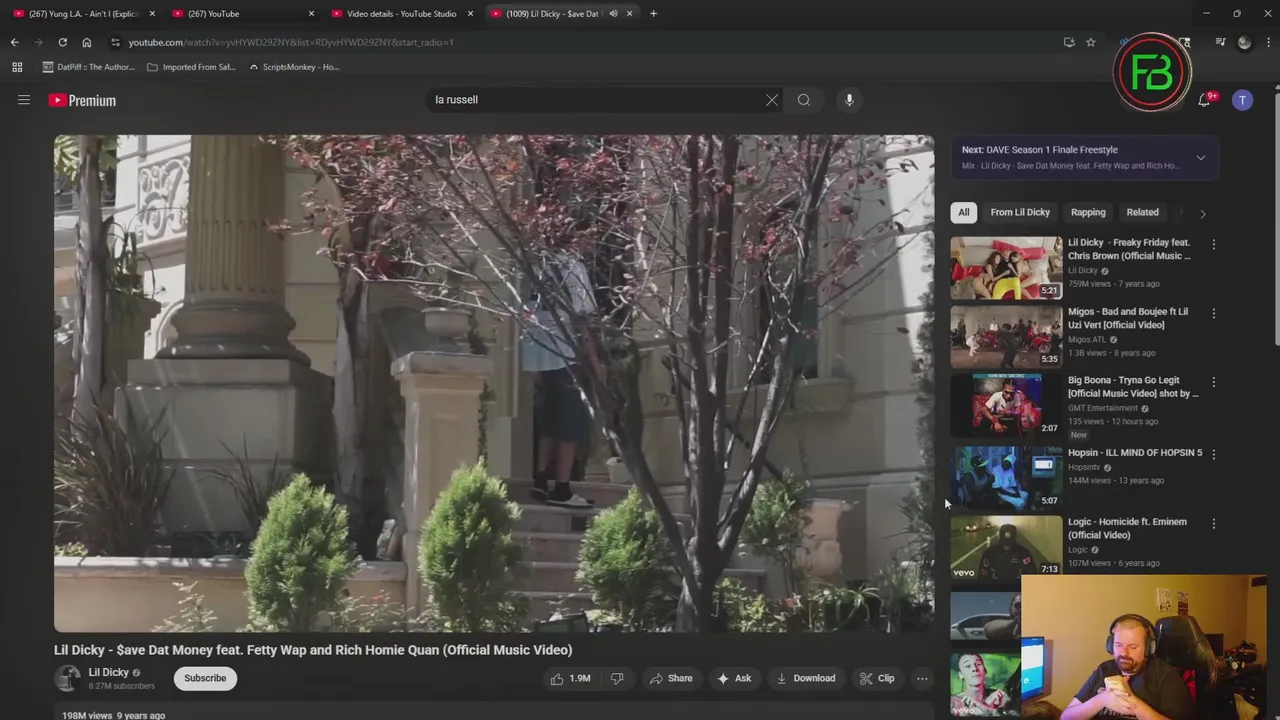
Task: Create a Clip of the video
Action: [877, 678]
